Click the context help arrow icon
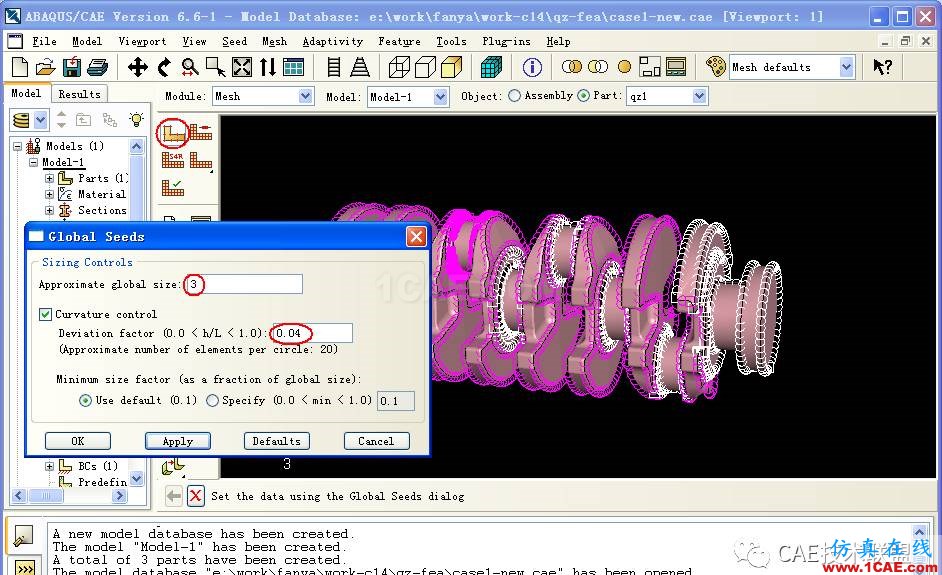This screenshot has height=575, width=942. [x=883, y=67]
